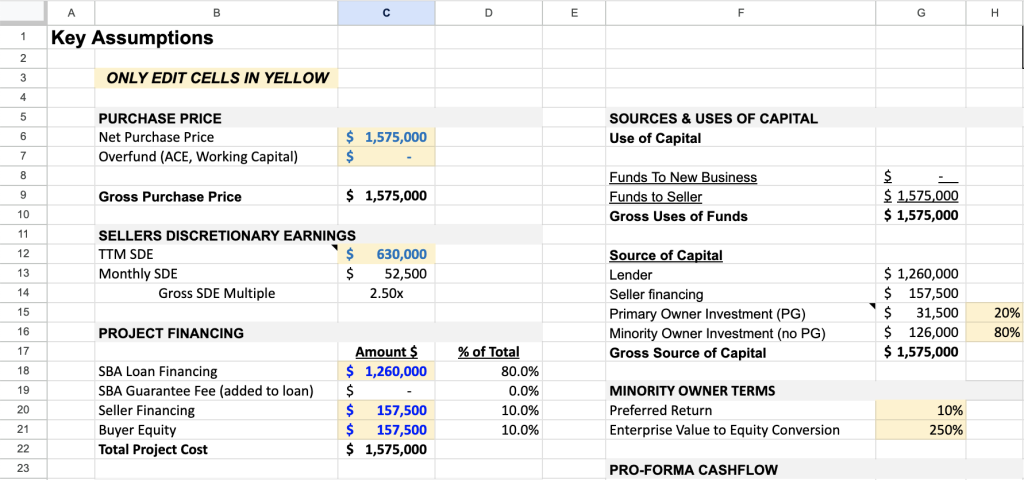The width and height of the screenshot is (1024, 480).
Task: Click the Source of Capital label
Action: [666, 255]
